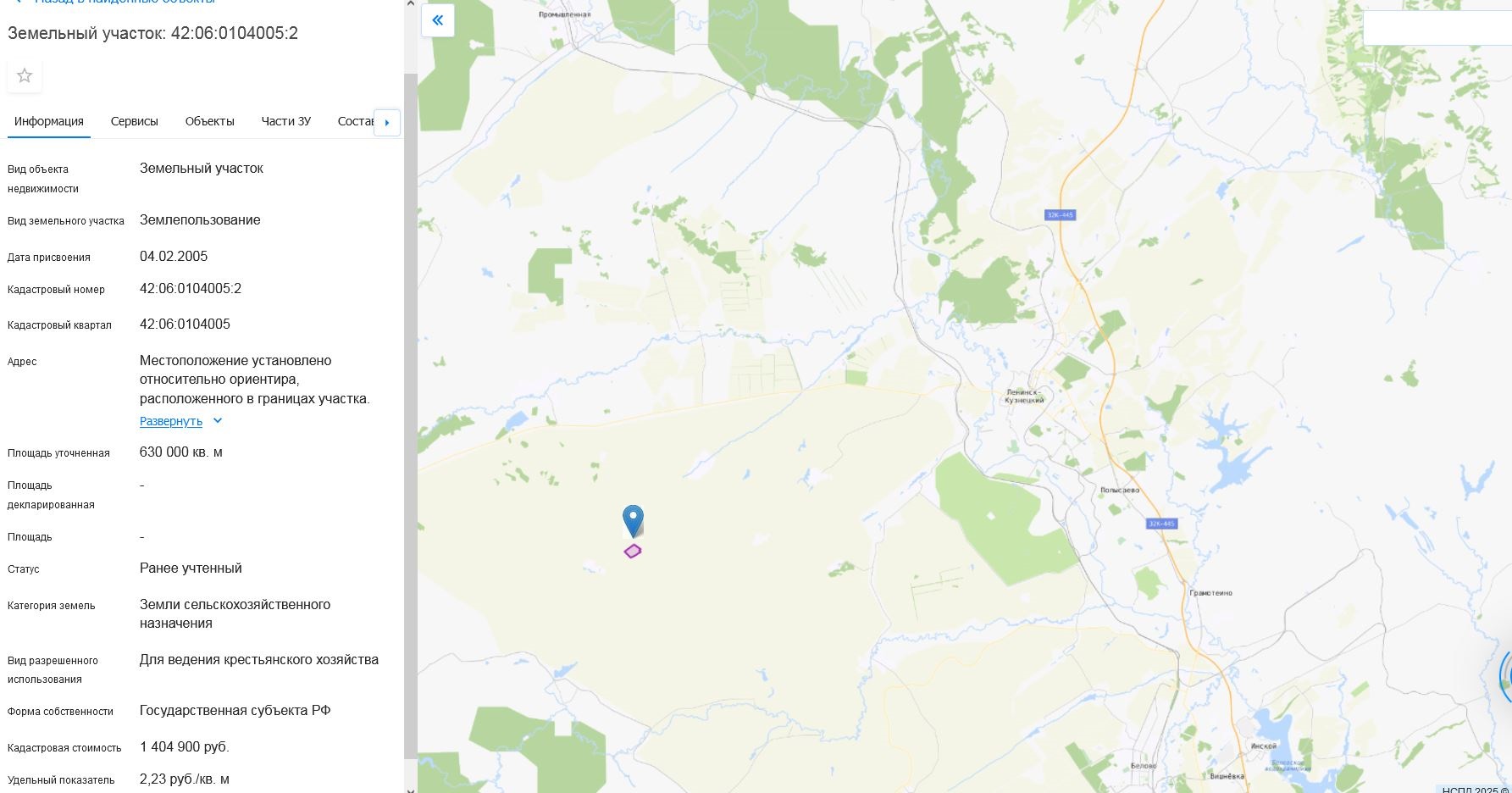Viewport: 1512px width, 793px height.
Task: Click the blue map location pin
Action: [x=633, y=520]
